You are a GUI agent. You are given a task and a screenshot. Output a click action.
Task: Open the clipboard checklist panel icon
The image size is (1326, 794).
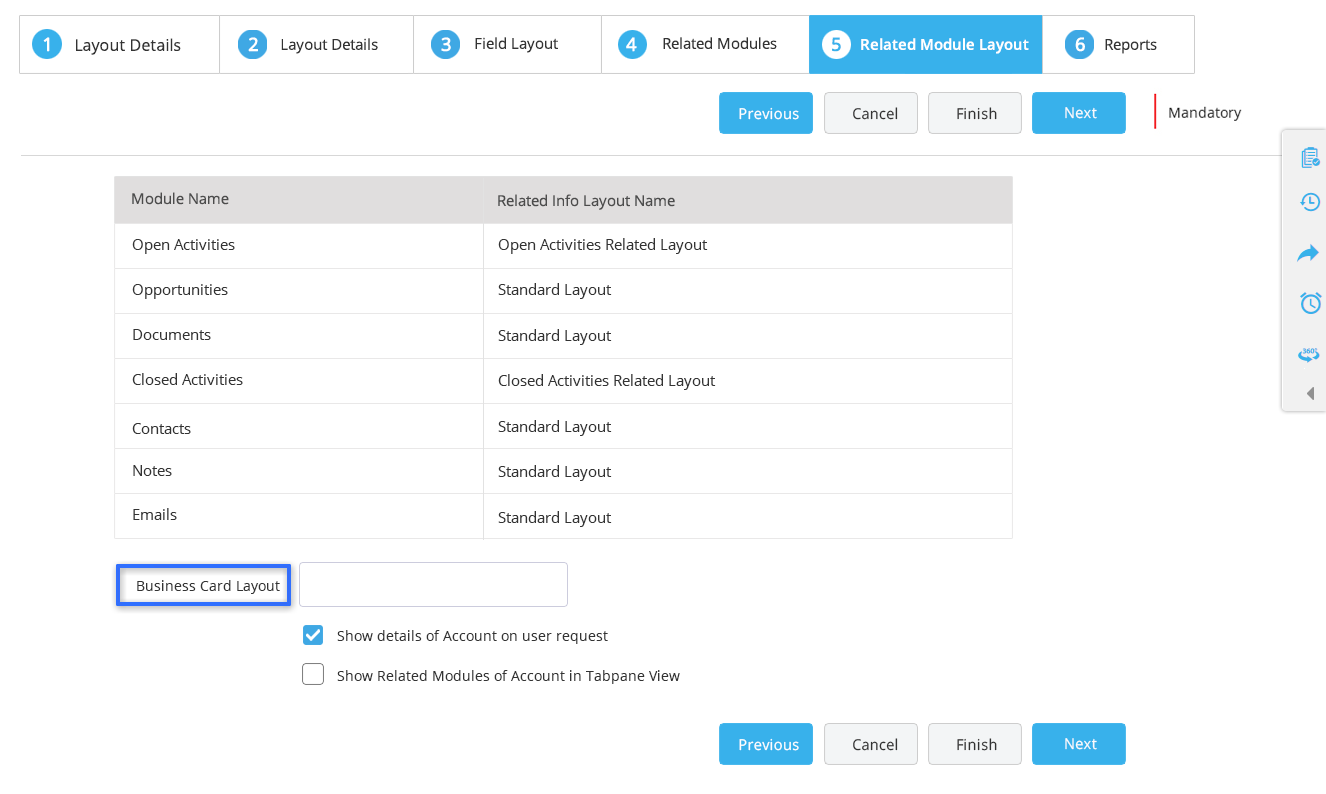point(1309,156)
